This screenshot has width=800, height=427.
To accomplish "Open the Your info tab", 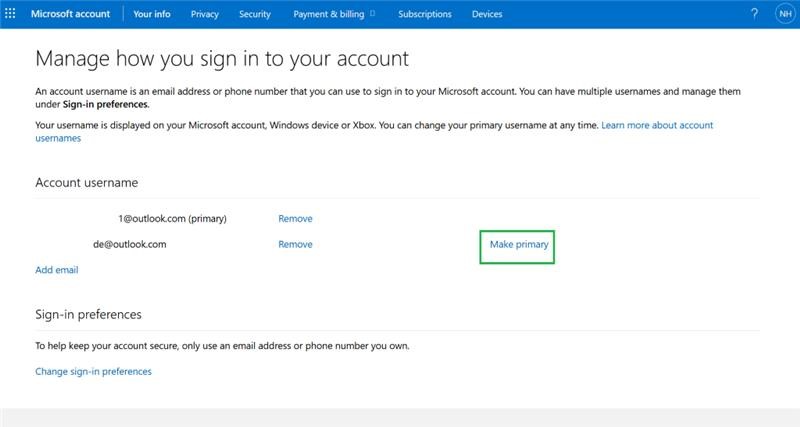I will coord(152,14).
